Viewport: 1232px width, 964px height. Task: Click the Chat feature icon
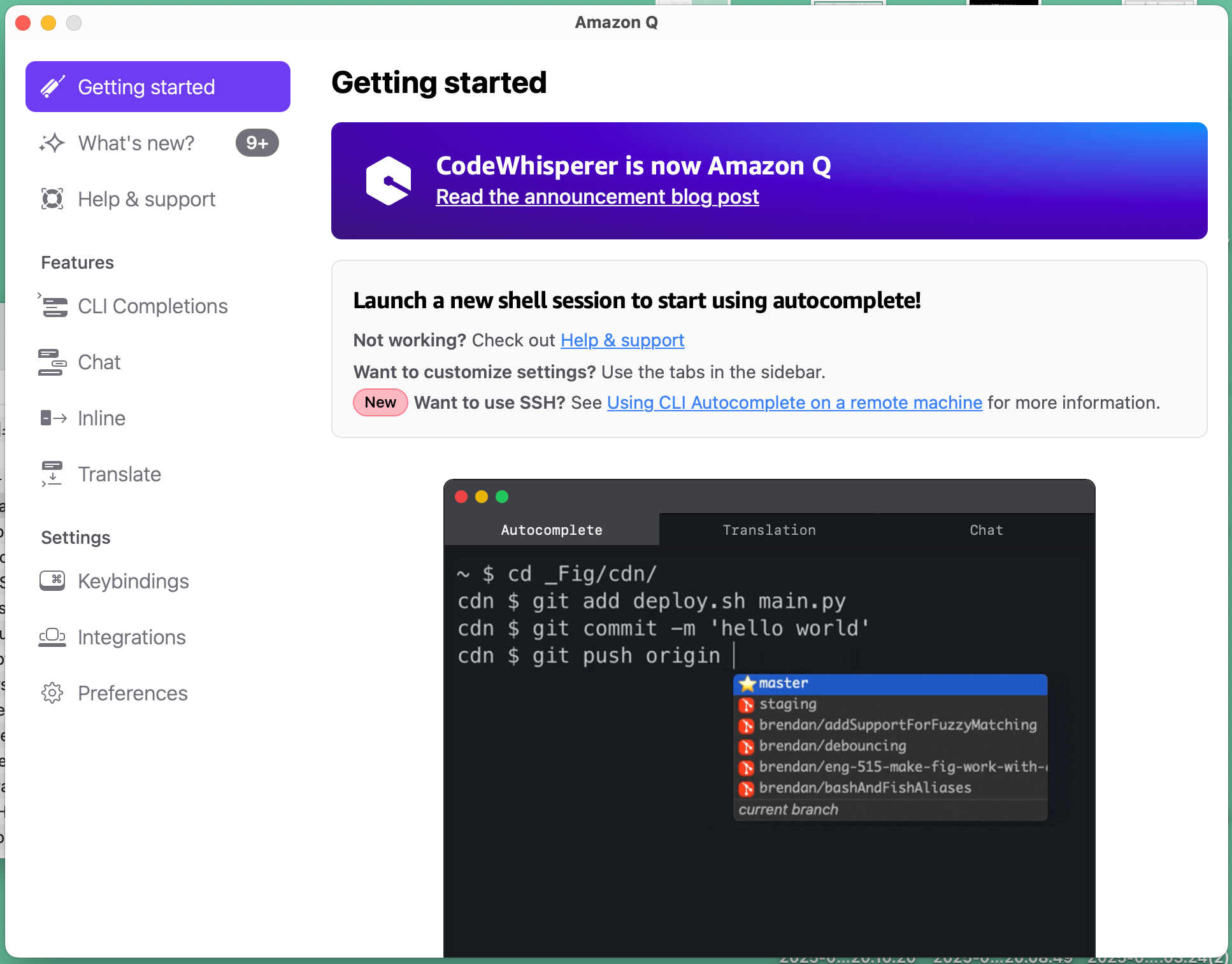coord(52,362)
